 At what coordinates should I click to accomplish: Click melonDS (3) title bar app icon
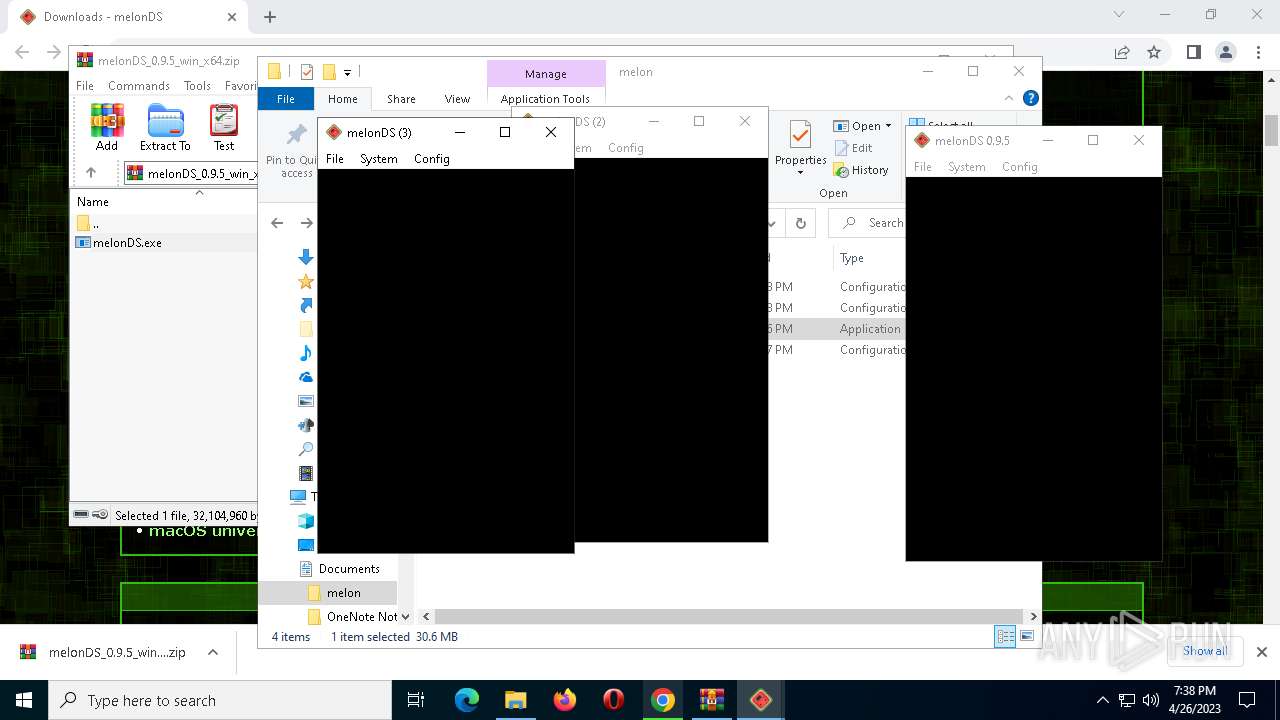point(334,132)
